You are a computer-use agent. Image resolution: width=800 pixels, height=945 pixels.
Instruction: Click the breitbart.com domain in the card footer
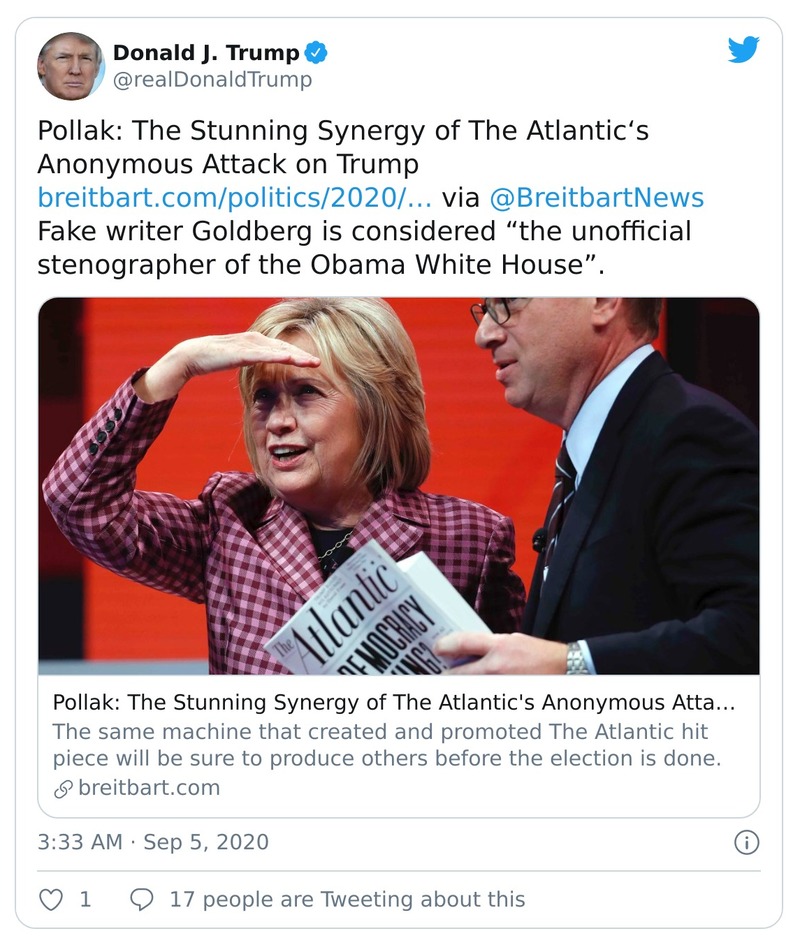[148, 788]
